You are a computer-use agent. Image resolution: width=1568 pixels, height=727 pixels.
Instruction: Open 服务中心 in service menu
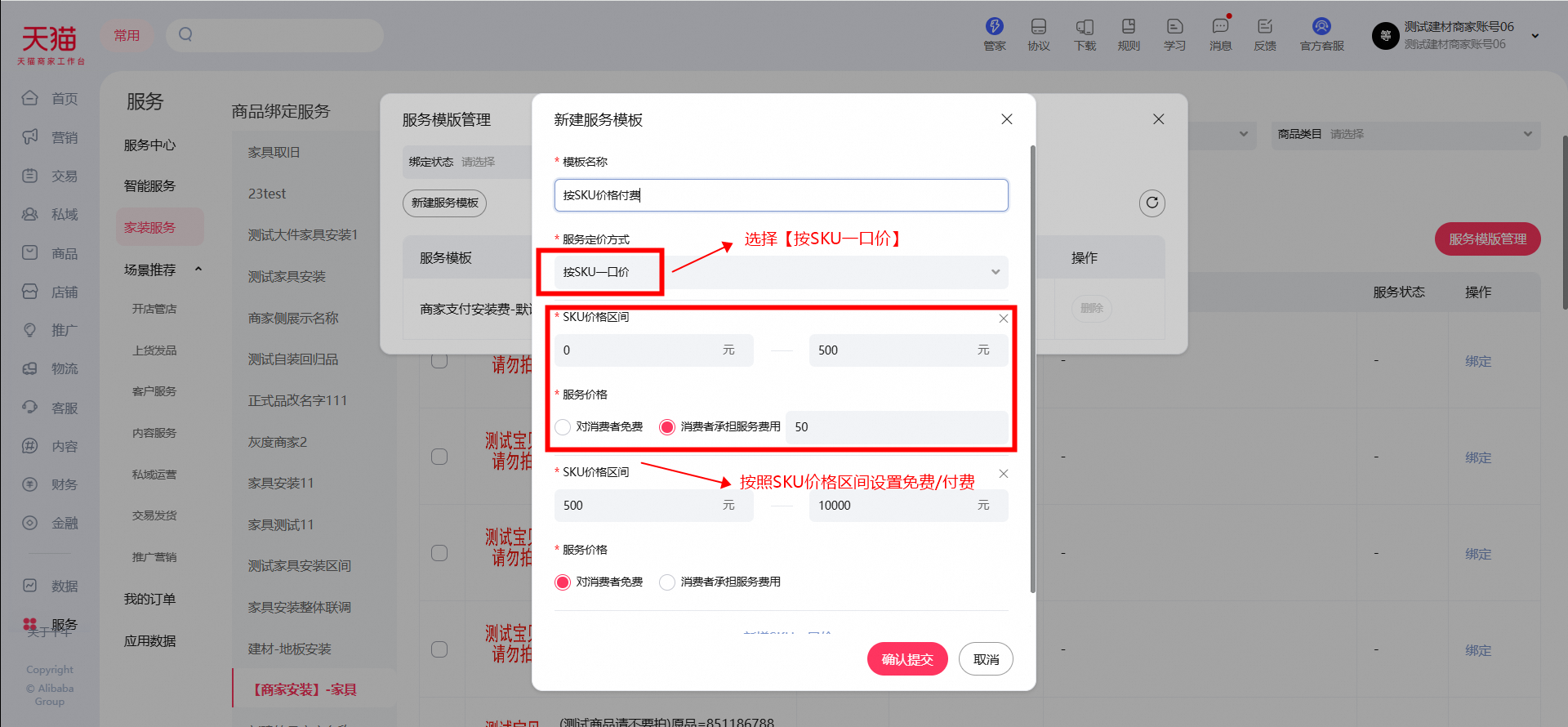(149, 145)
